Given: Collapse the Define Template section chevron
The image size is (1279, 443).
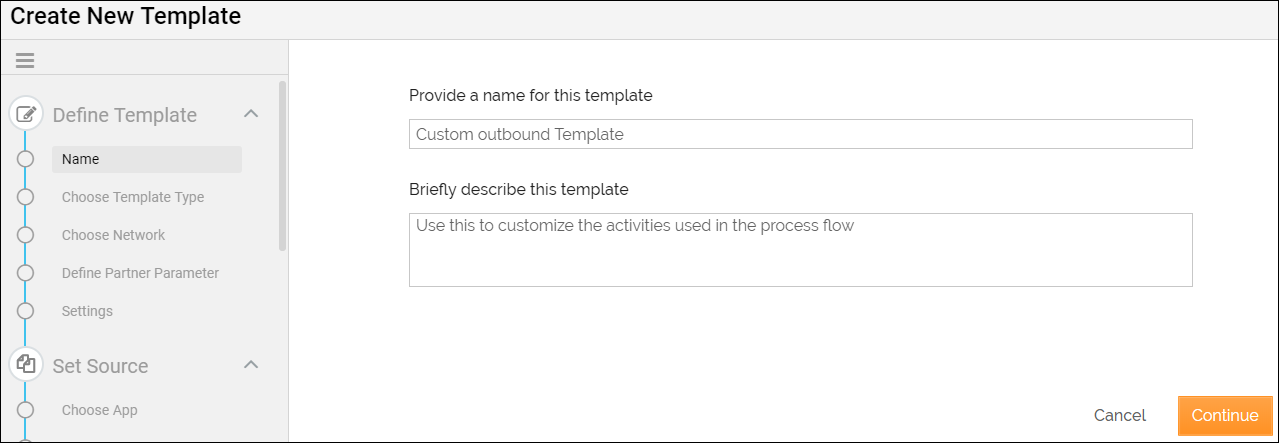Looking at the screenshot, I should click(251, 114).
